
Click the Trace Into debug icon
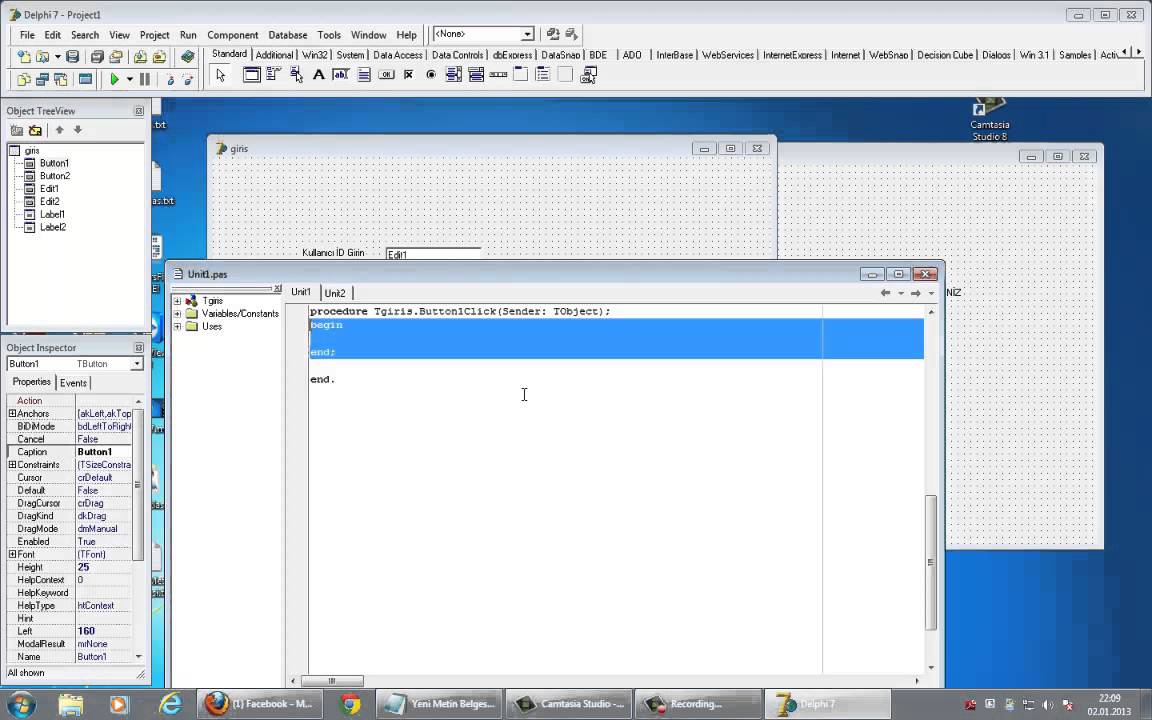click(x=170, y=79)
